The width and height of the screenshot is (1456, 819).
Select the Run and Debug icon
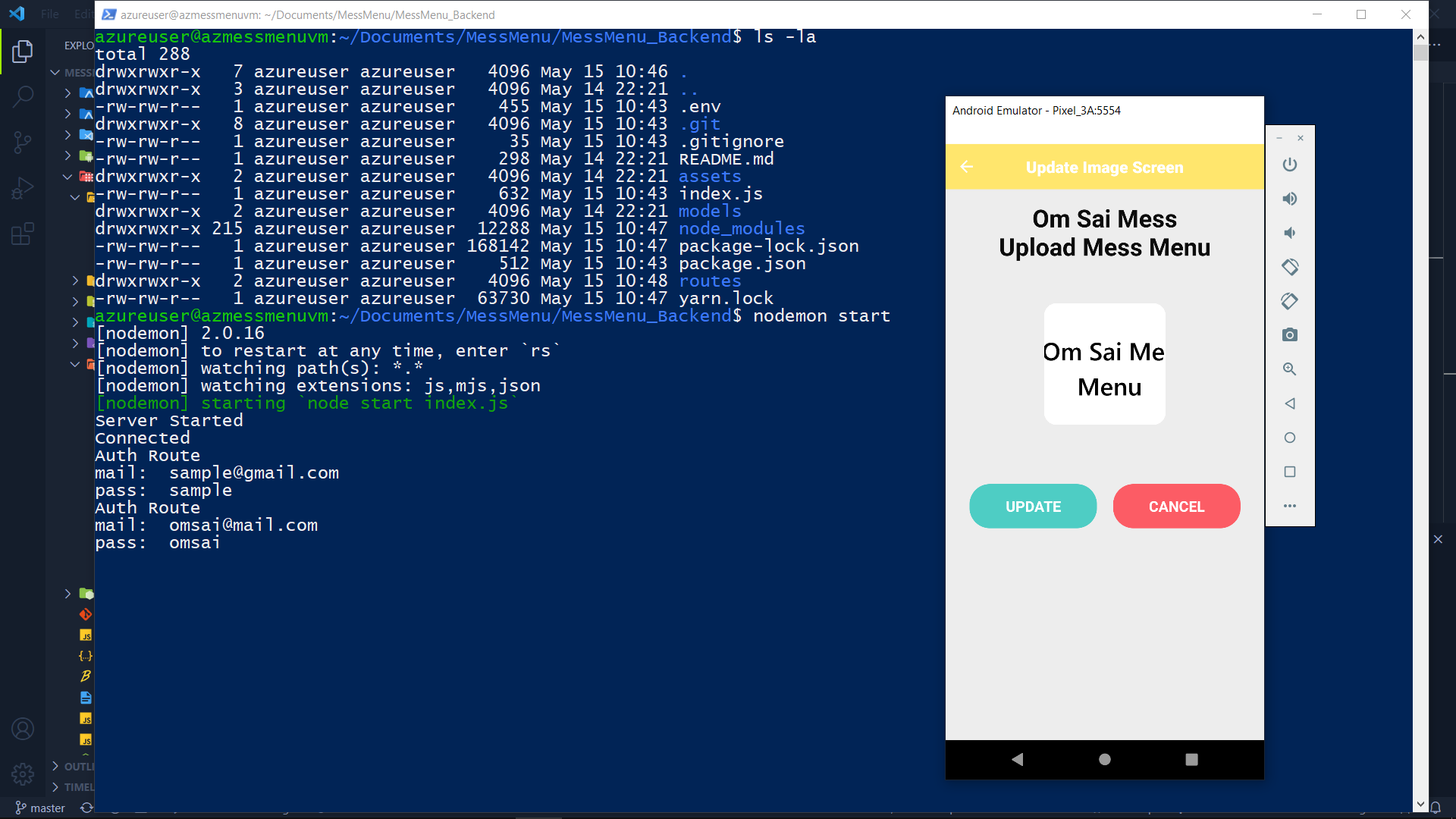click(x=23, y=187)
